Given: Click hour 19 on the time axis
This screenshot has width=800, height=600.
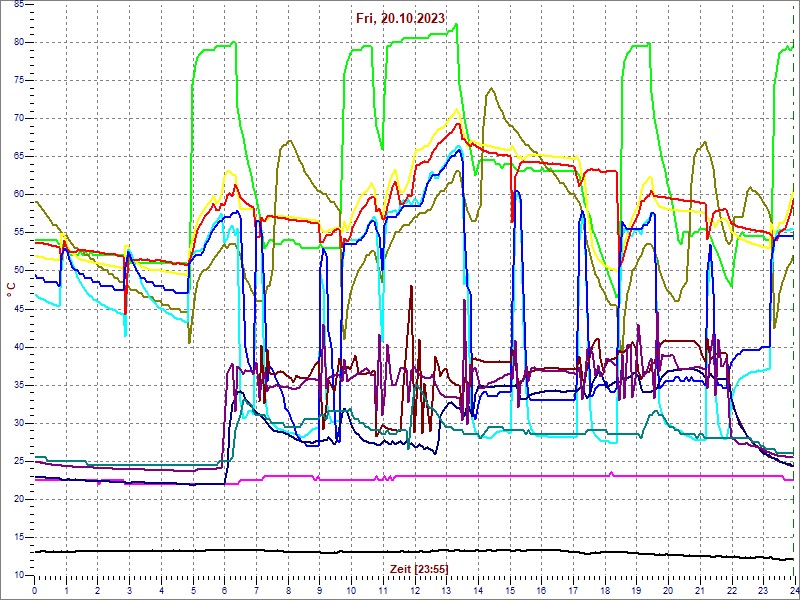Looking at the screenshot, I should (636, 590).
